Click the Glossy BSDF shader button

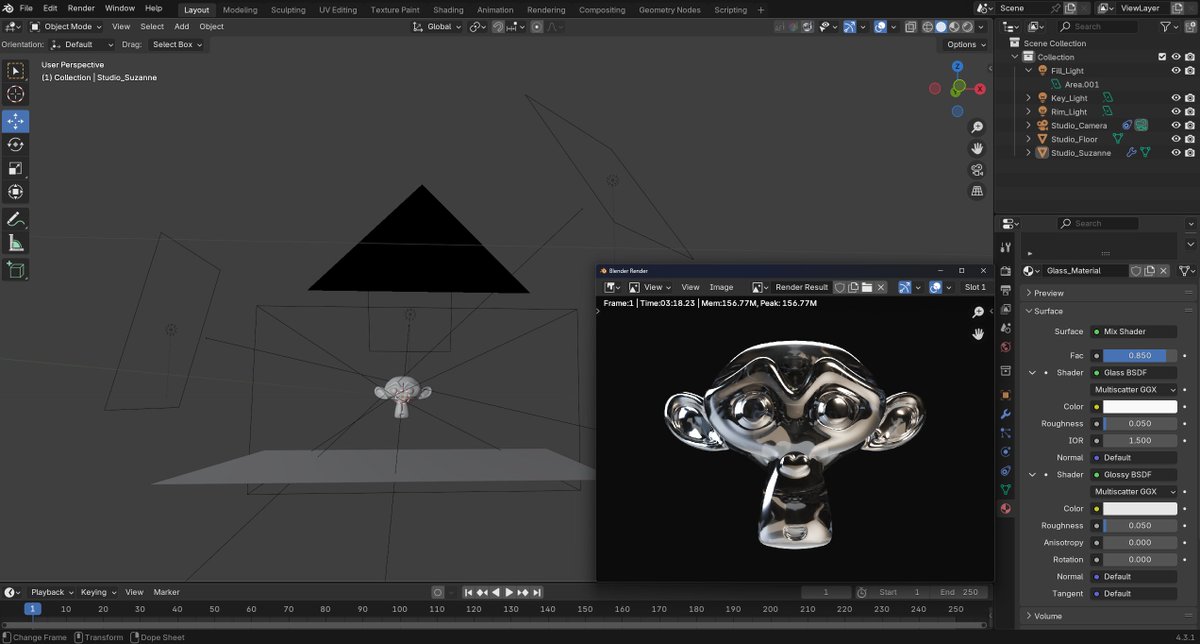[x=1134, y=475]
